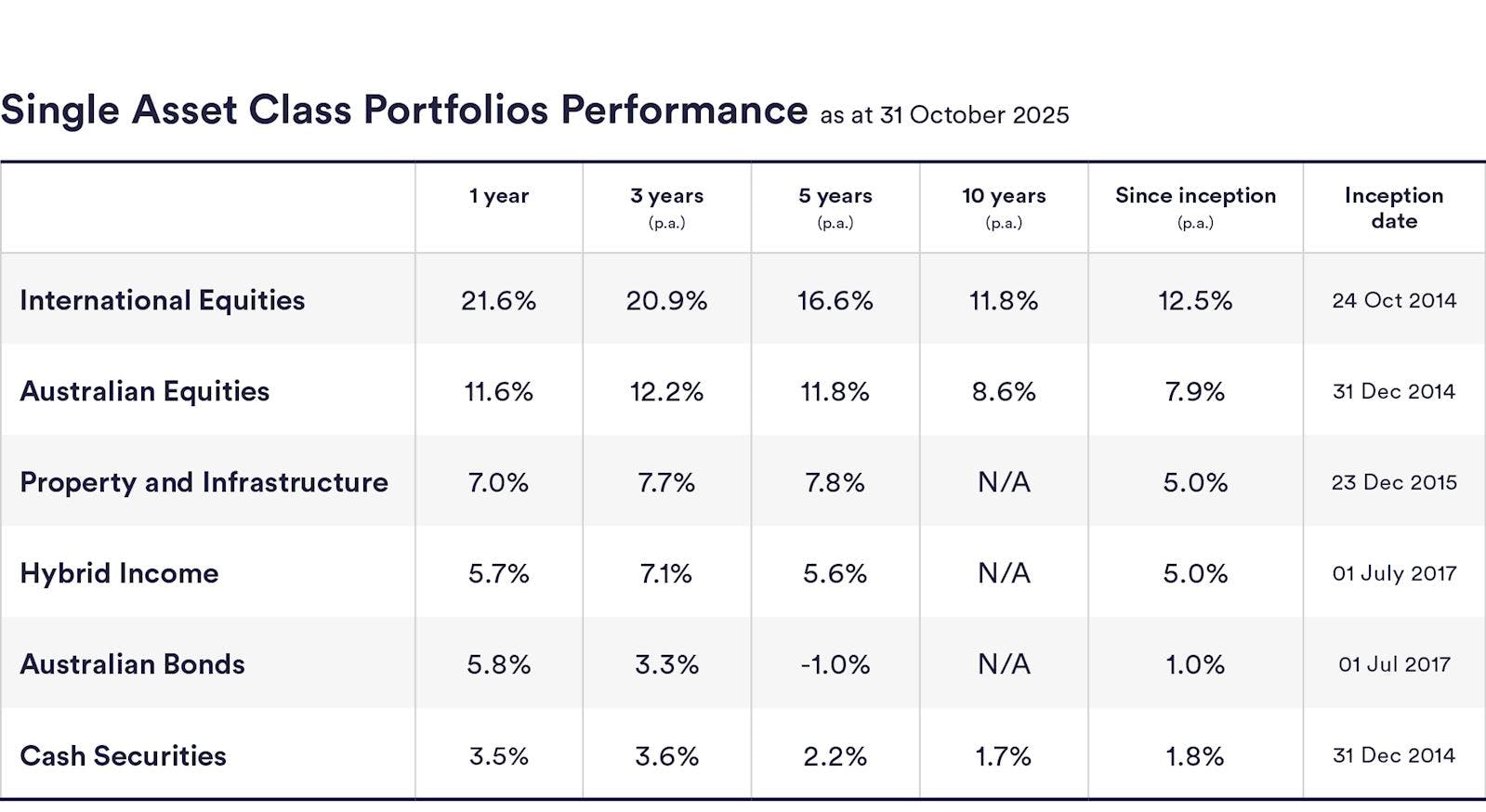Click the 1 year column header
The width and height of the screenshot is (1486, 812).
coord(498,196)
